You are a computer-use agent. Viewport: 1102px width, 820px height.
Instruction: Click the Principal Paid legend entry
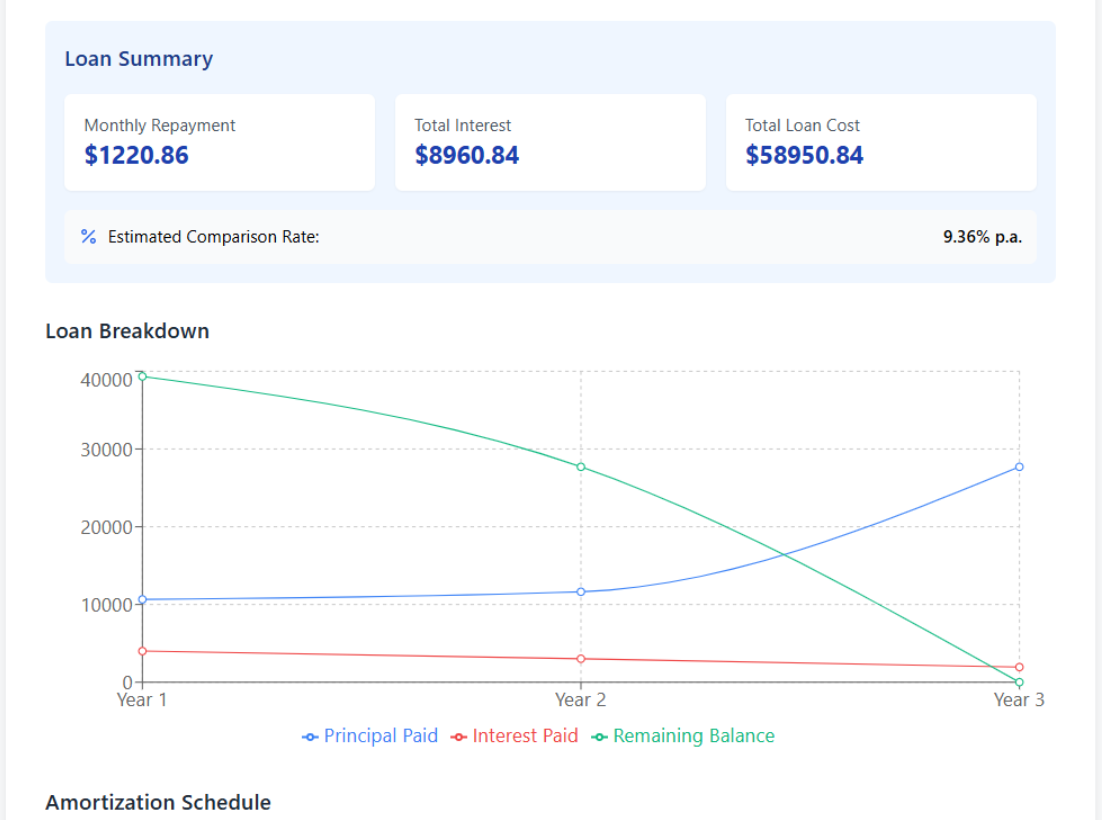[x=370, y=736]
